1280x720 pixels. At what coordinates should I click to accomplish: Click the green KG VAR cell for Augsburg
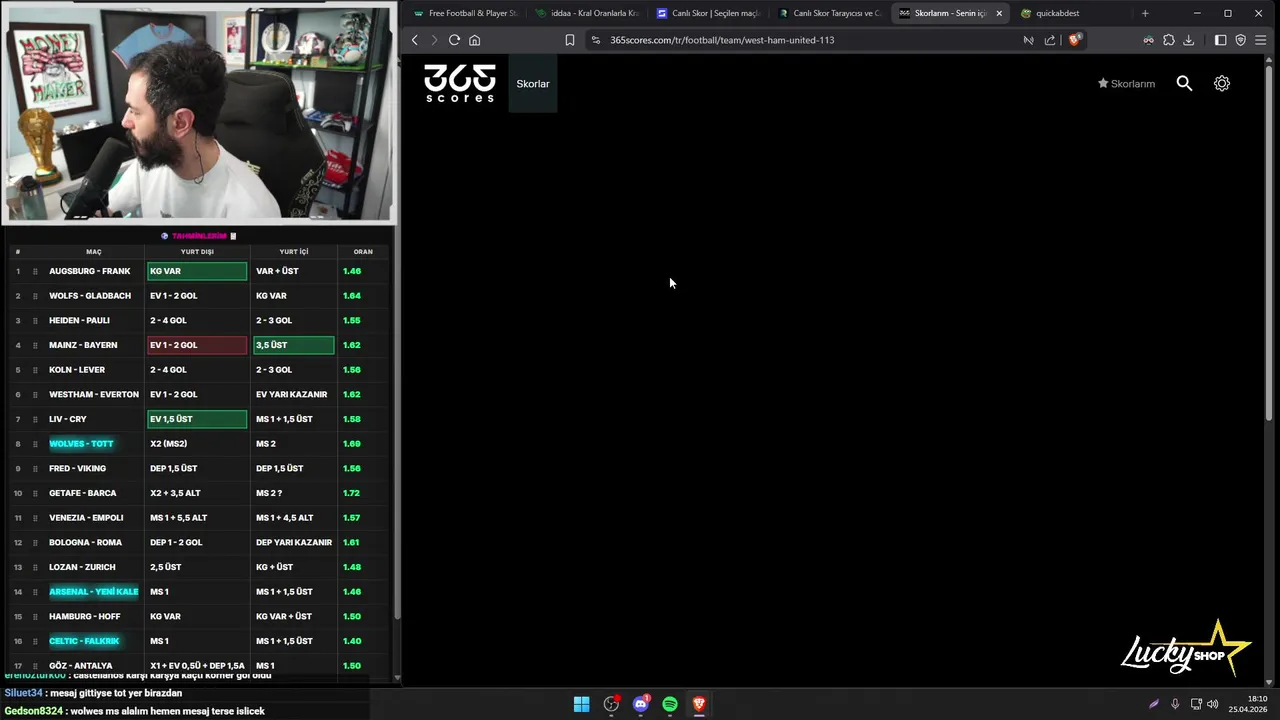point(197,271)
